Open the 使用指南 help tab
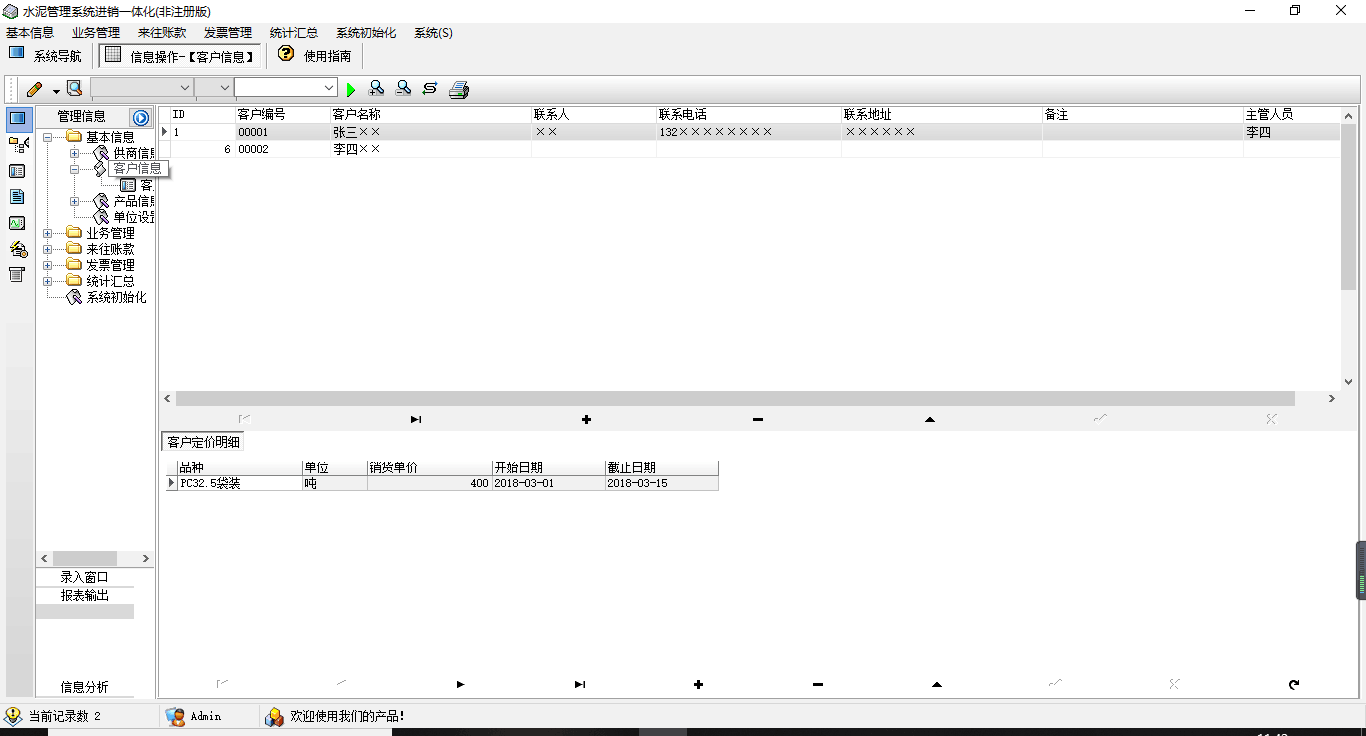Viewport: 1366px width, 736px height. click(x=316, y=56)
